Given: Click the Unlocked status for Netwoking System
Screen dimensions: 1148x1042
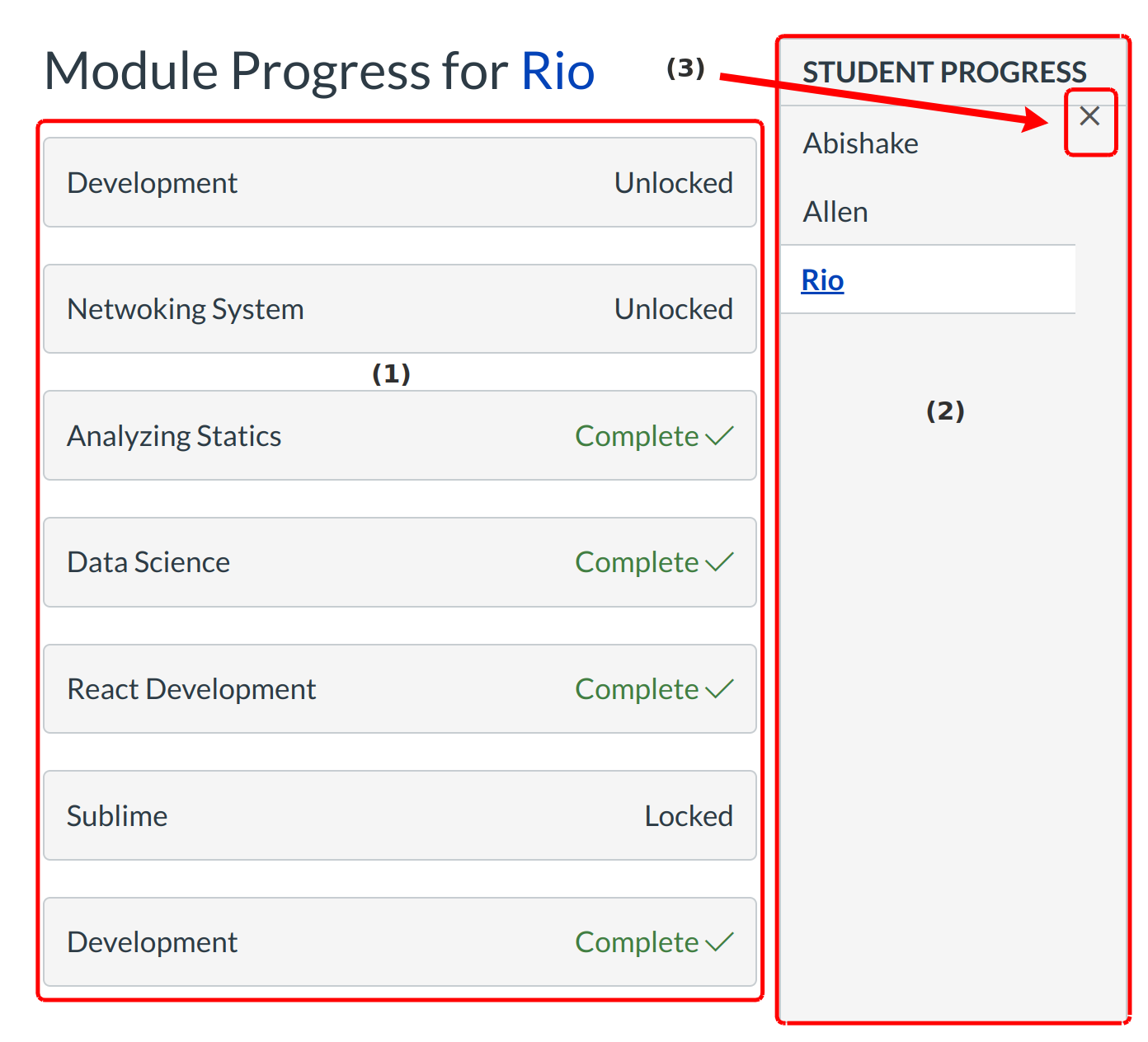Looking at the screenshot, I should (673, 309).
